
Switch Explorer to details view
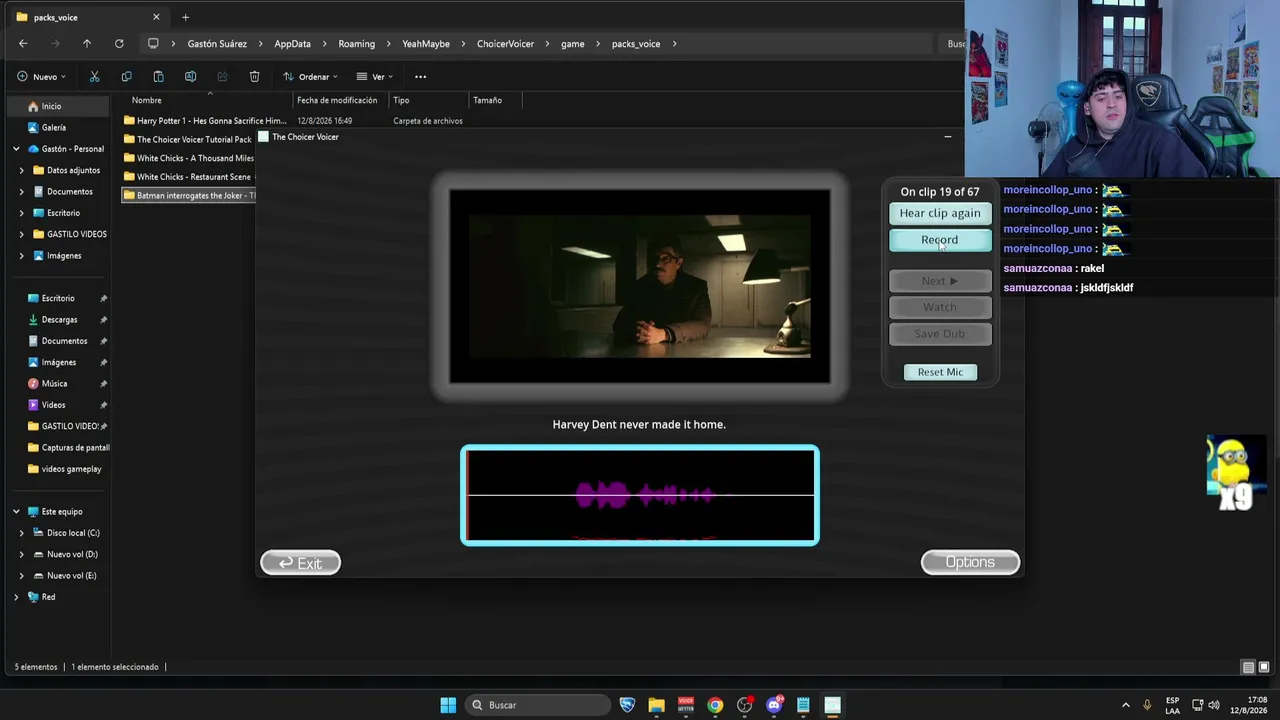coord(1248,667)
